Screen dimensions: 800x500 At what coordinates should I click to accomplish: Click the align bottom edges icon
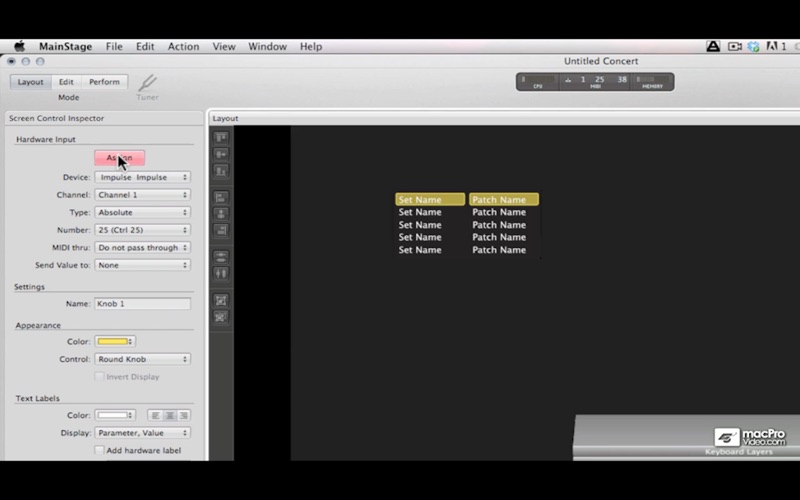[221, 171]
